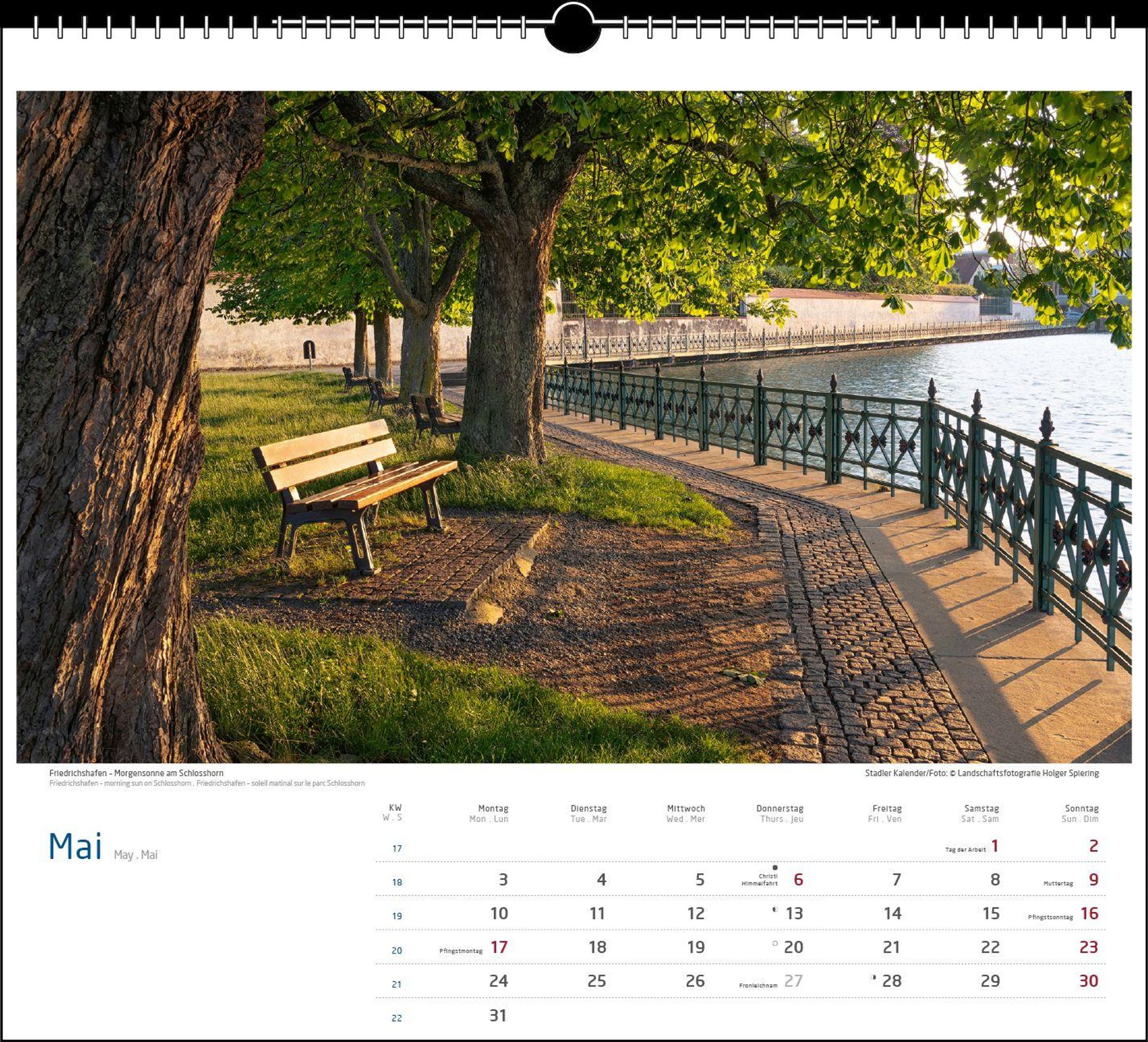Click the new moon icon above 6
Screen dimensions: 1148x1042
coord(774,868)
